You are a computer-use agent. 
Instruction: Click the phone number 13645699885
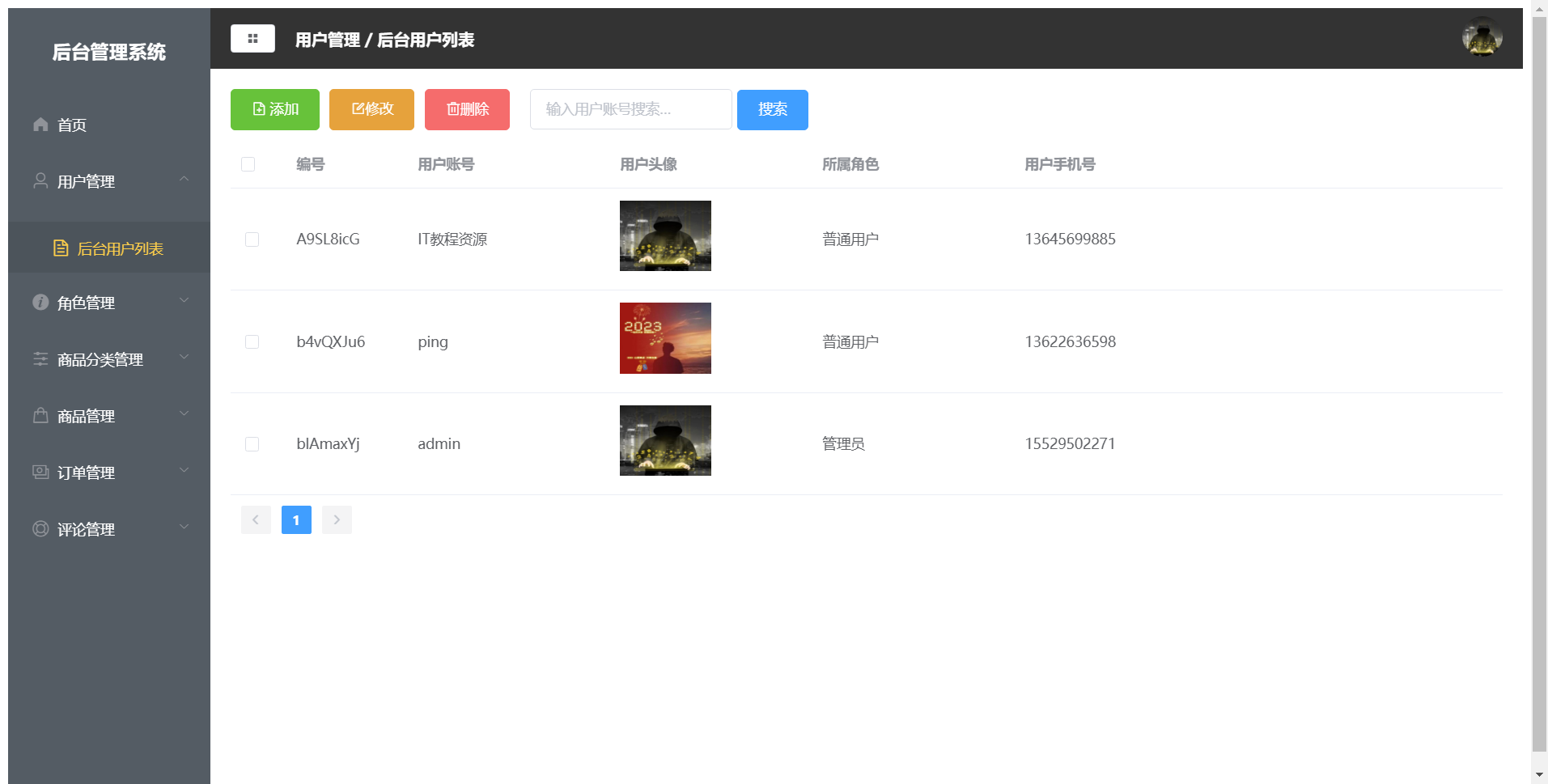click(x=1071, y=239)
